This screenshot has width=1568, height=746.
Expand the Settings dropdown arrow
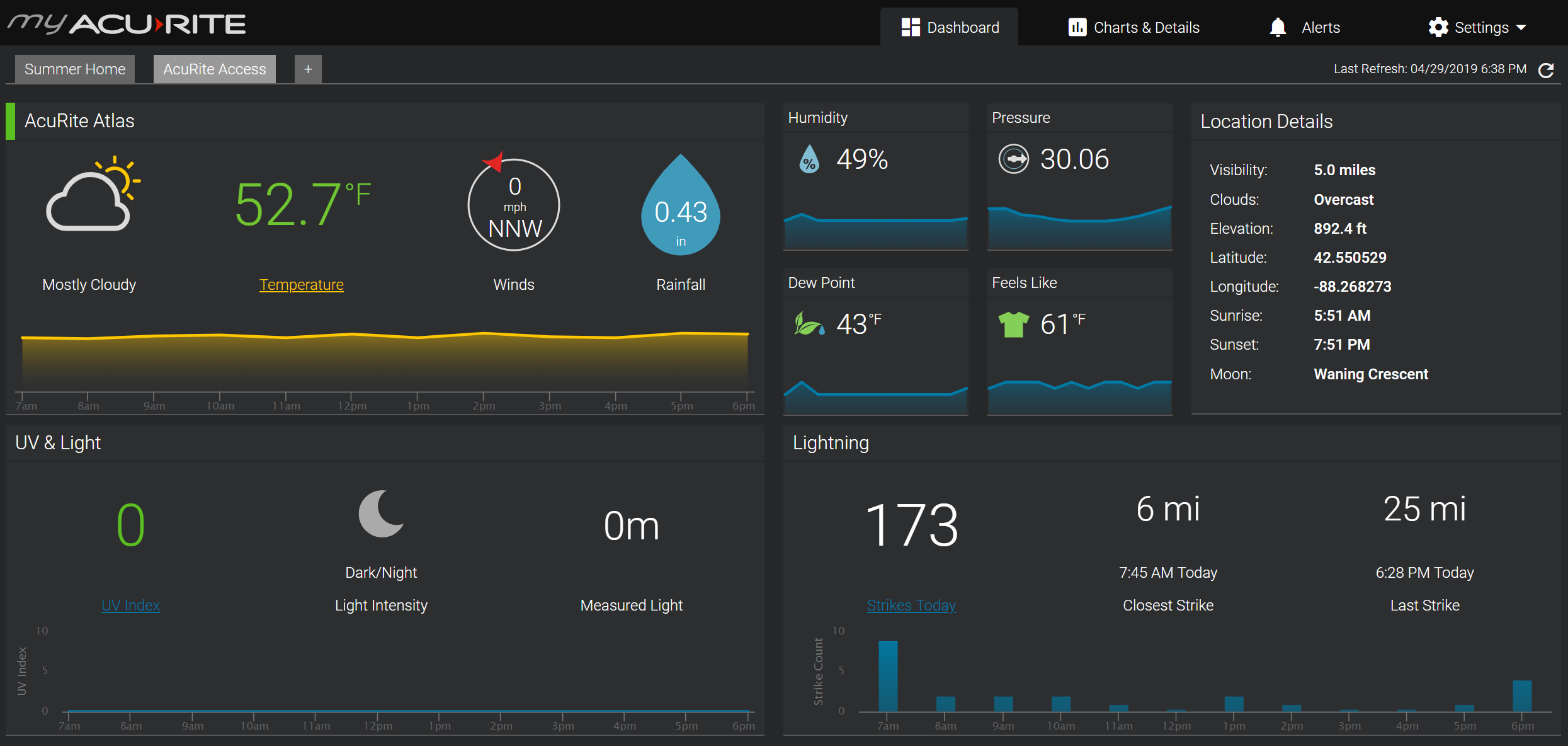1521,28
